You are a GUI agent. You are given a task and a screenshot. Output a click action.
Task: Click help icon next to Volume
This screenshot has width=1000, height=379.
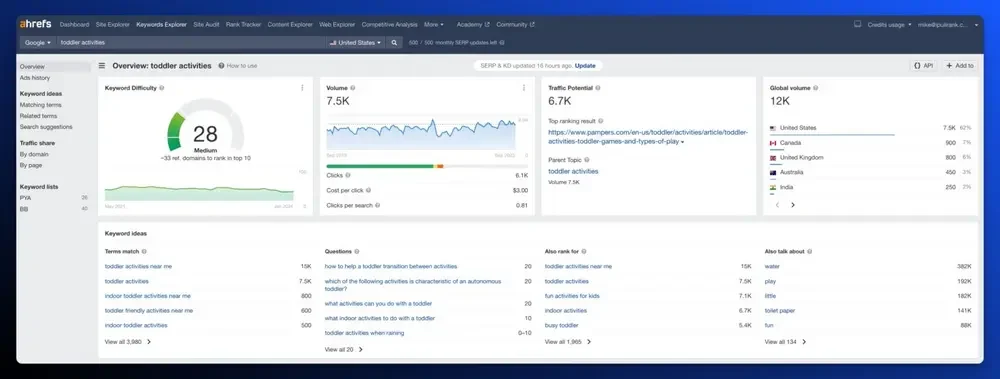click(353, 88)
